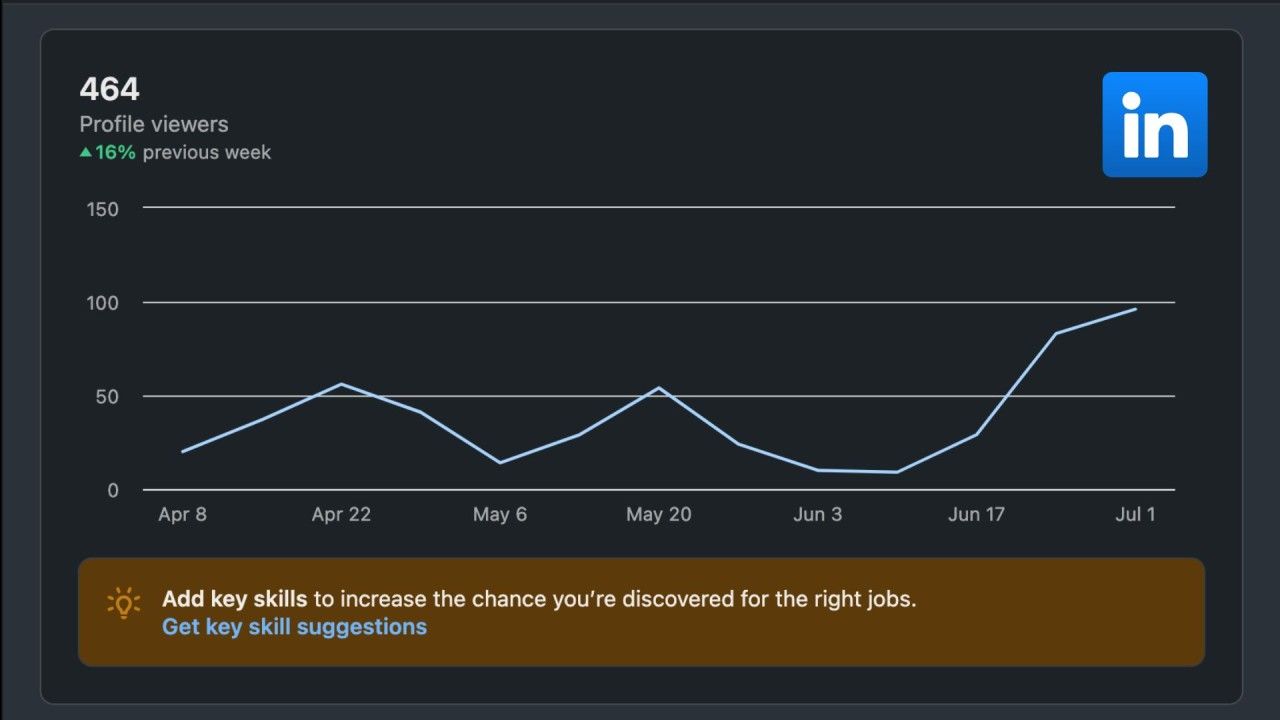Click the 464 profile viewers count
Viewport: 1280px width, 720px height.
tap(109, 90)
